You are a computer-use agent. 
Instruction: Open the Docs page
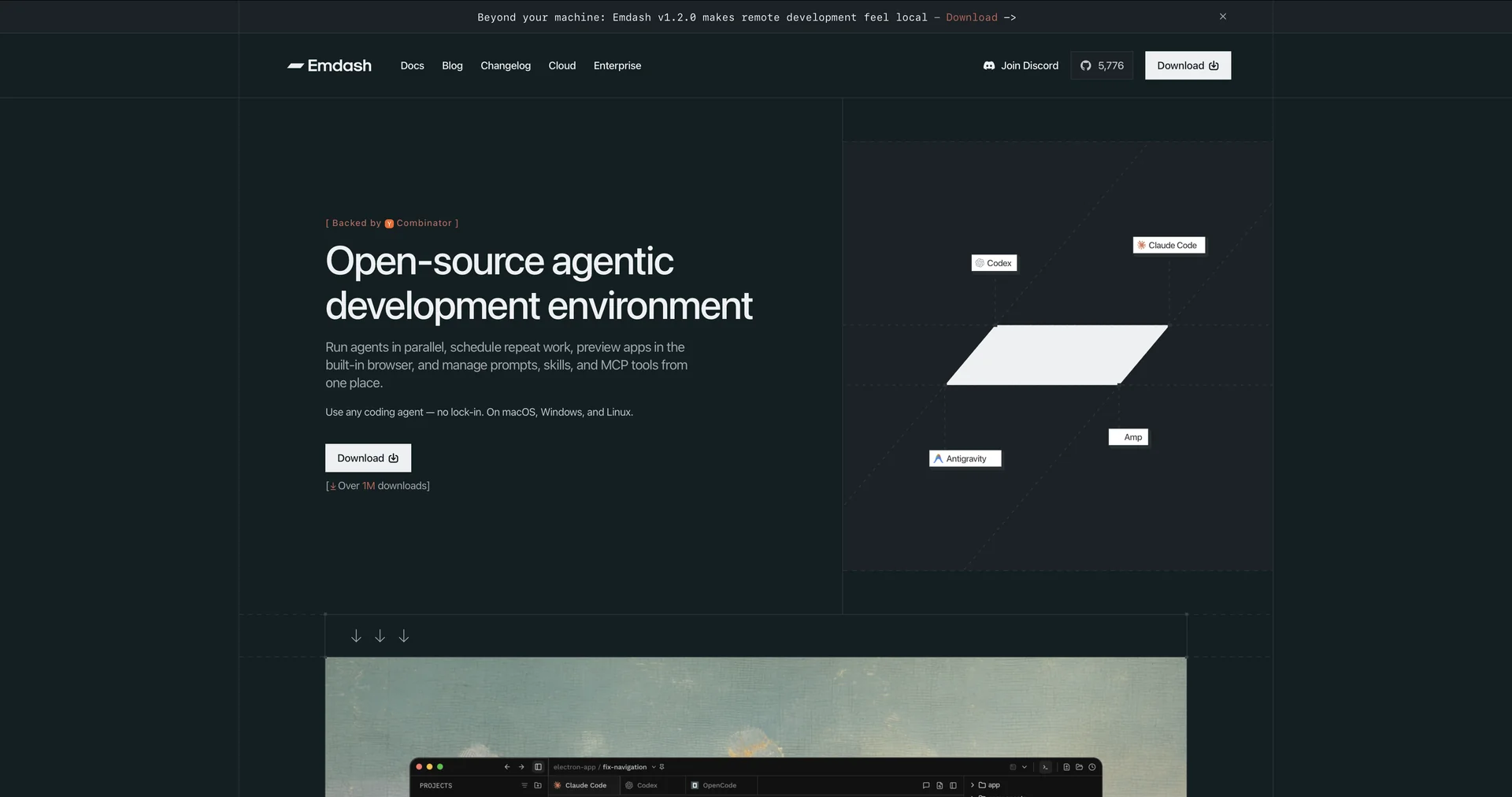tap(412, 65)
